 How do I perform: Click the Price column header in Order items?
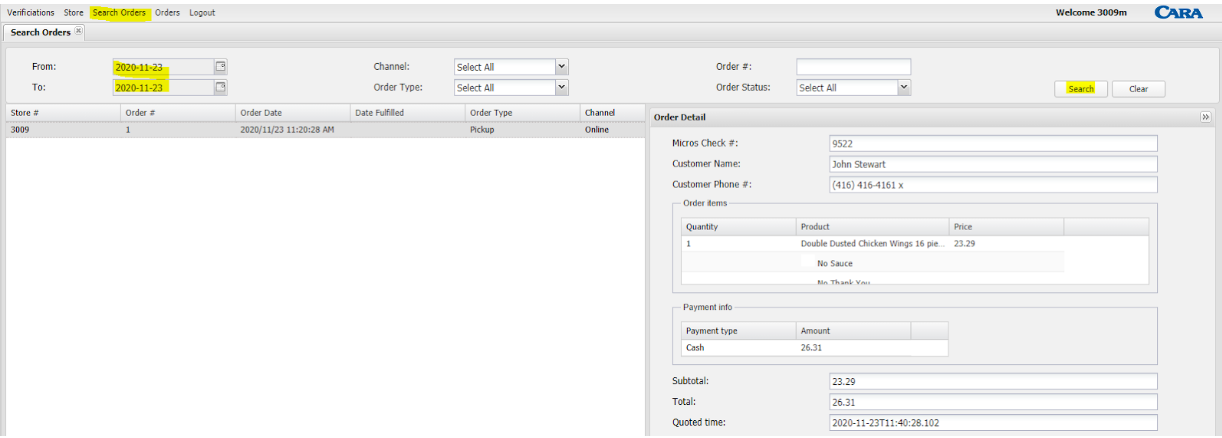[1006, 227]
